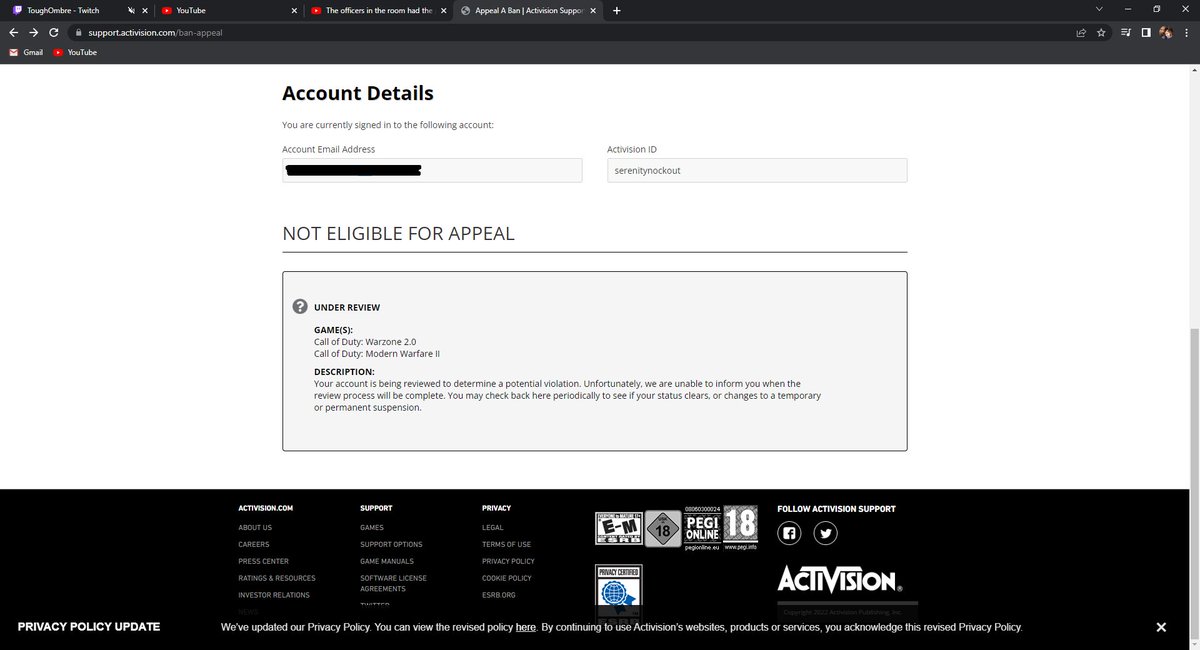
Task: Close the YouTube tab
Action: [x=295, y=10]
